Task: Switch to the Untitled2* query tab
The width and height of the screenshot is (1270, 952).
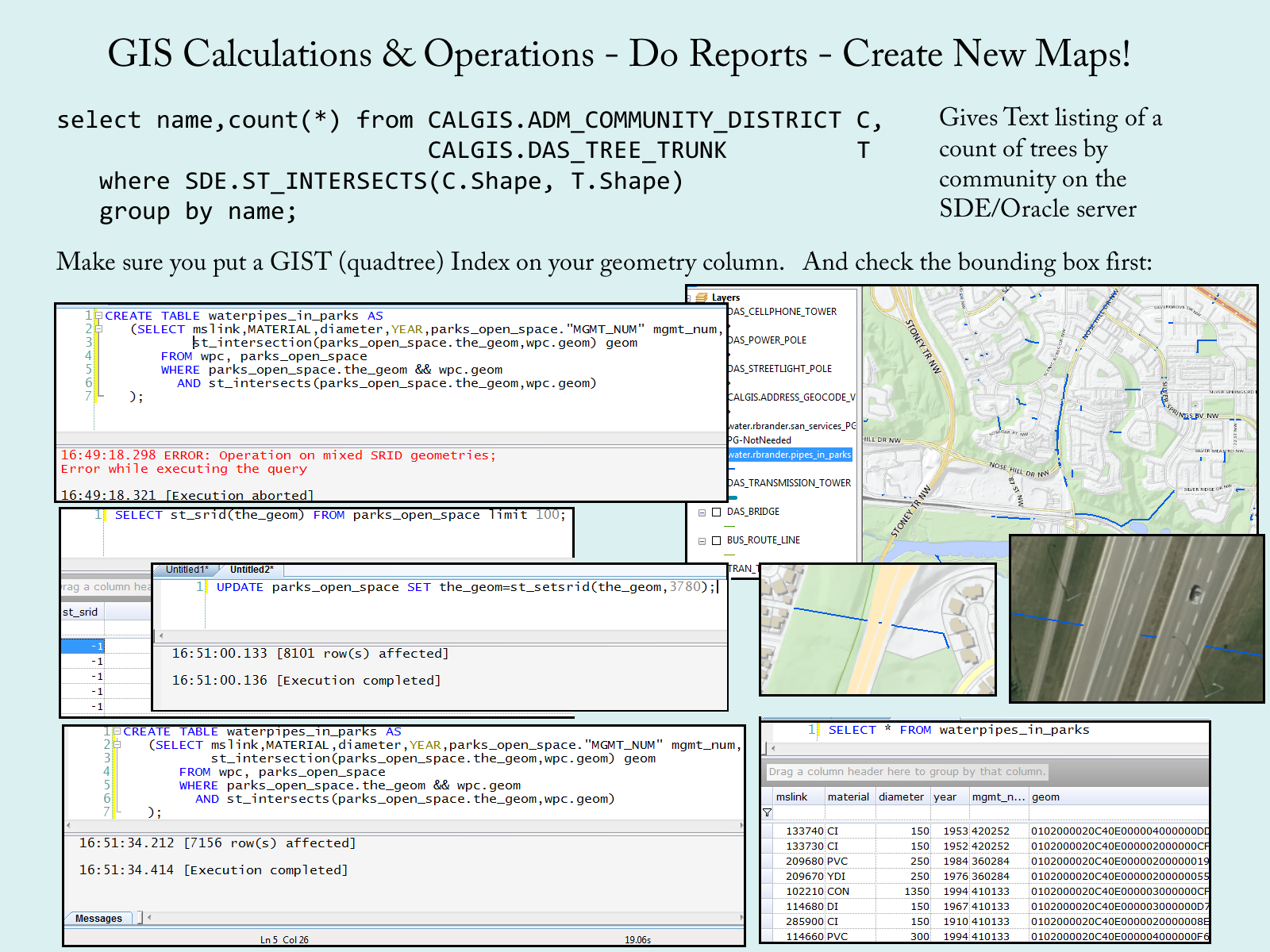Action: pyautogui.click(x=252, y=570)
